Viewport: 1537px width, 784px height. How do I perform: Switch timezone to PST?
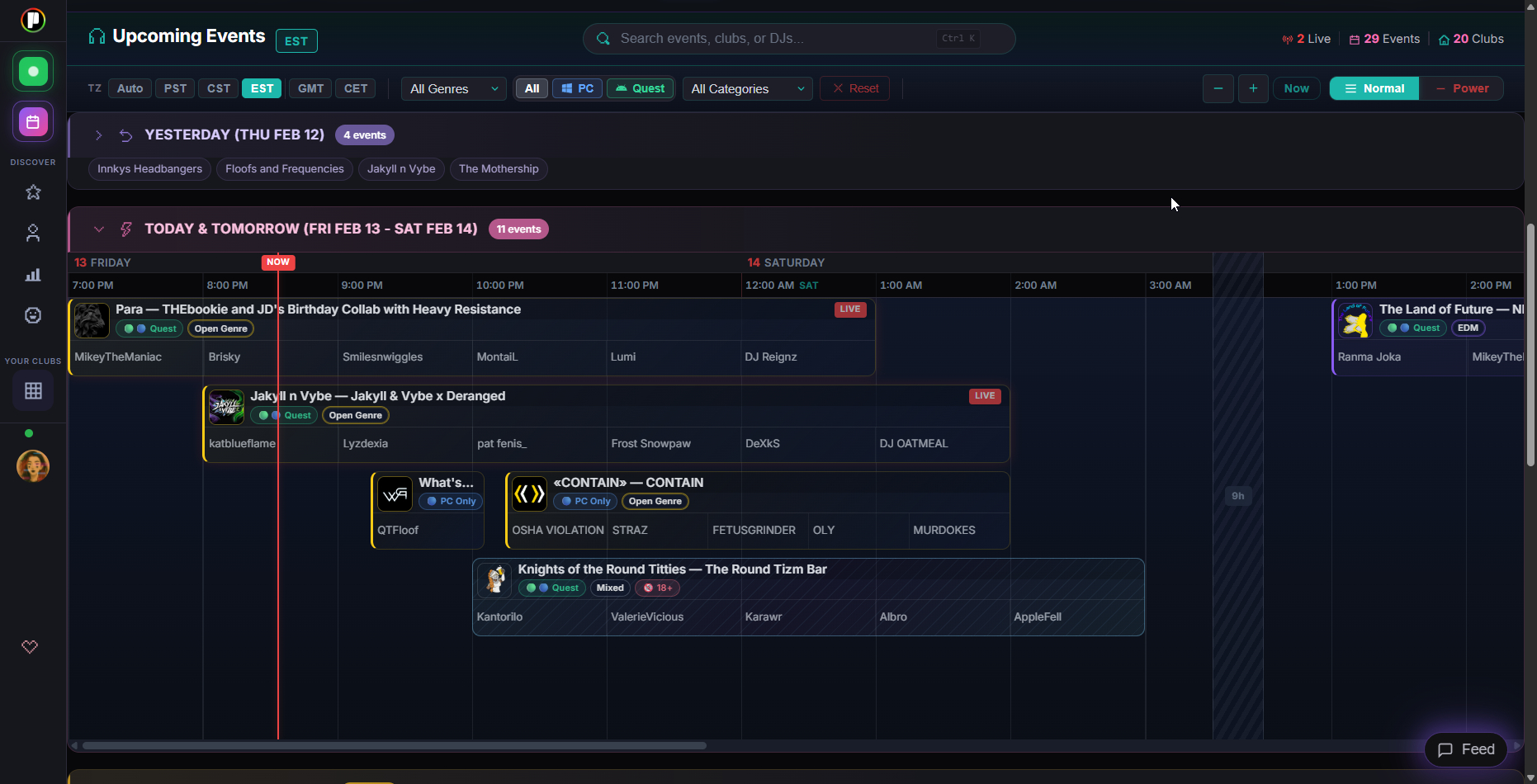[x=175, y=88]
